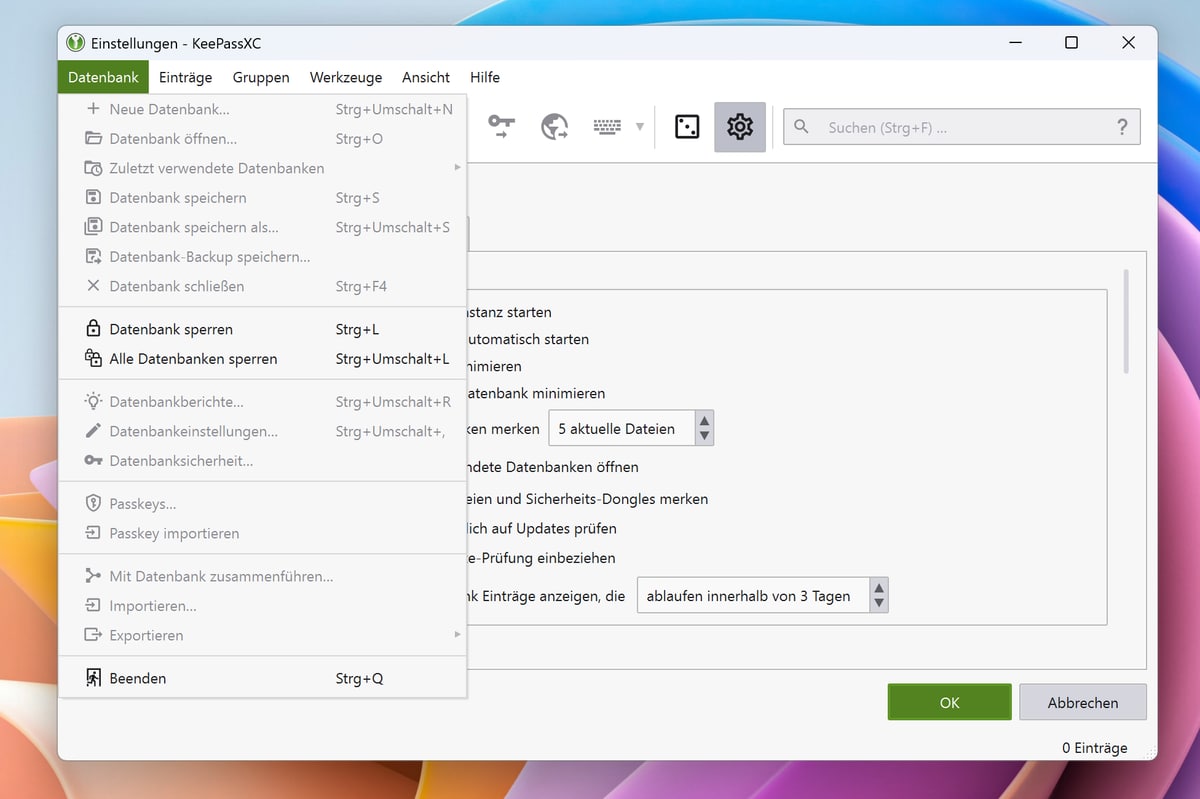
Task: Choose Alle Datenbanken sperren
Action: coord(263,359)
